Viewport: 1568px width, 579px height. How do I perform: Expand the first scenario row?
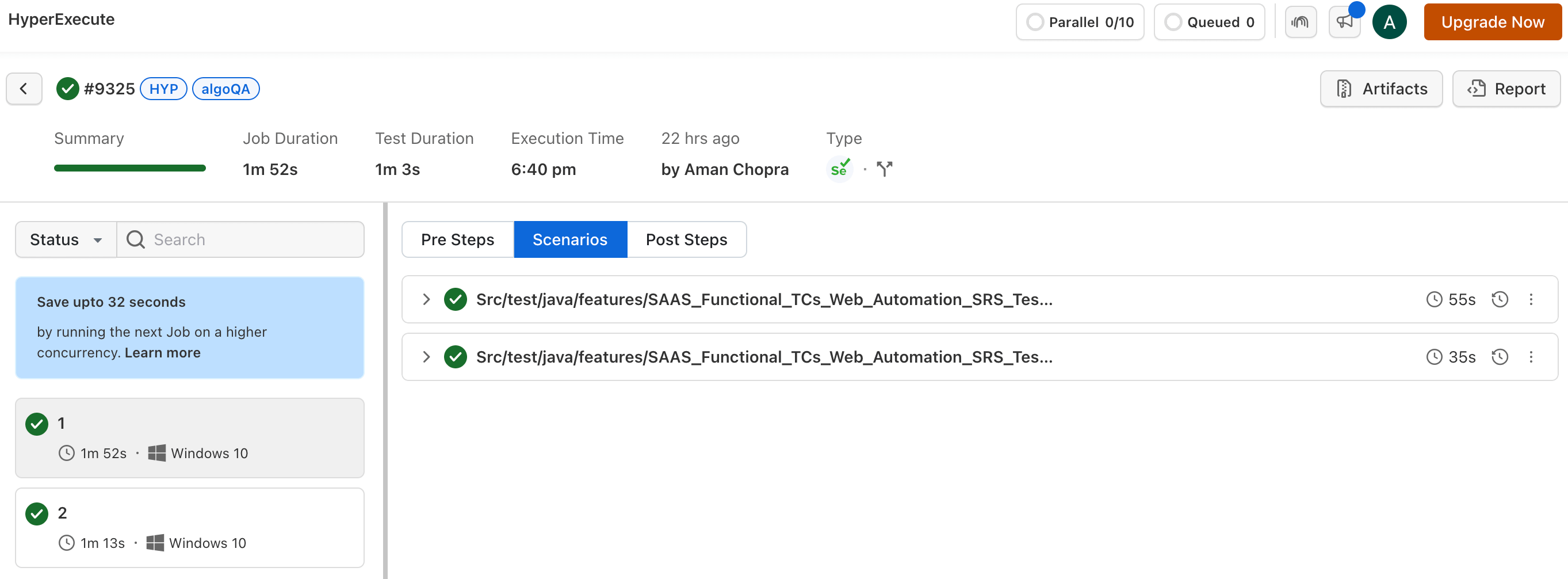tap(426, 299)
